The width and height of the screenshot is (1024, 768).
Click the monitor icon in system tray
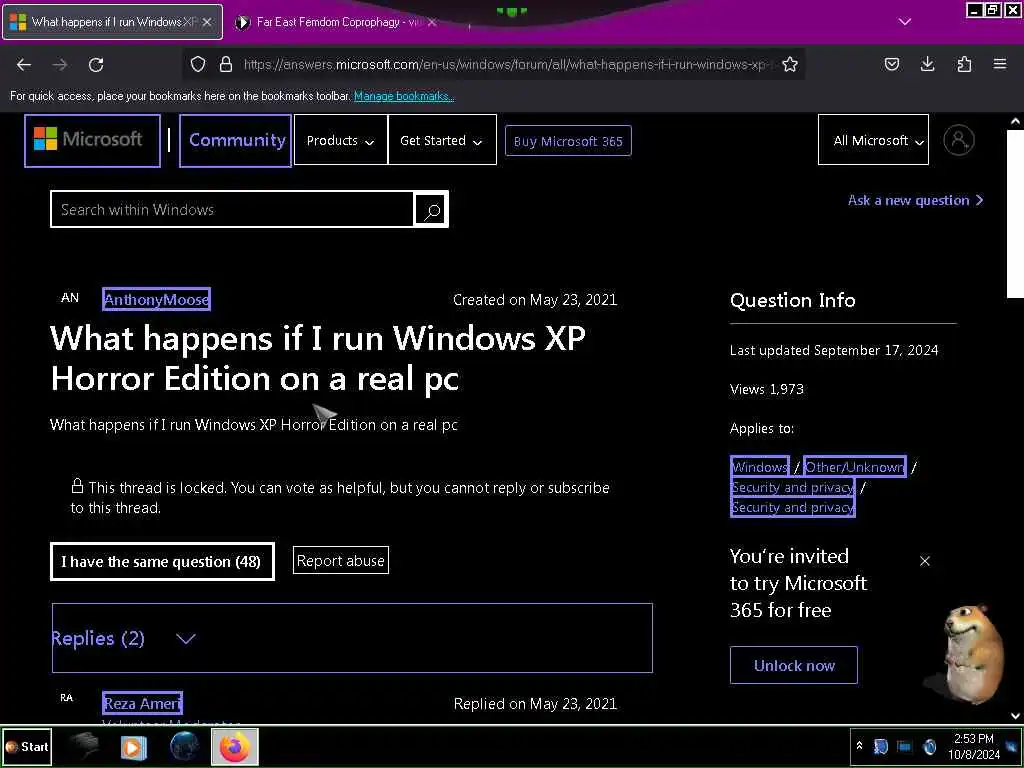(x=904, y=746)
